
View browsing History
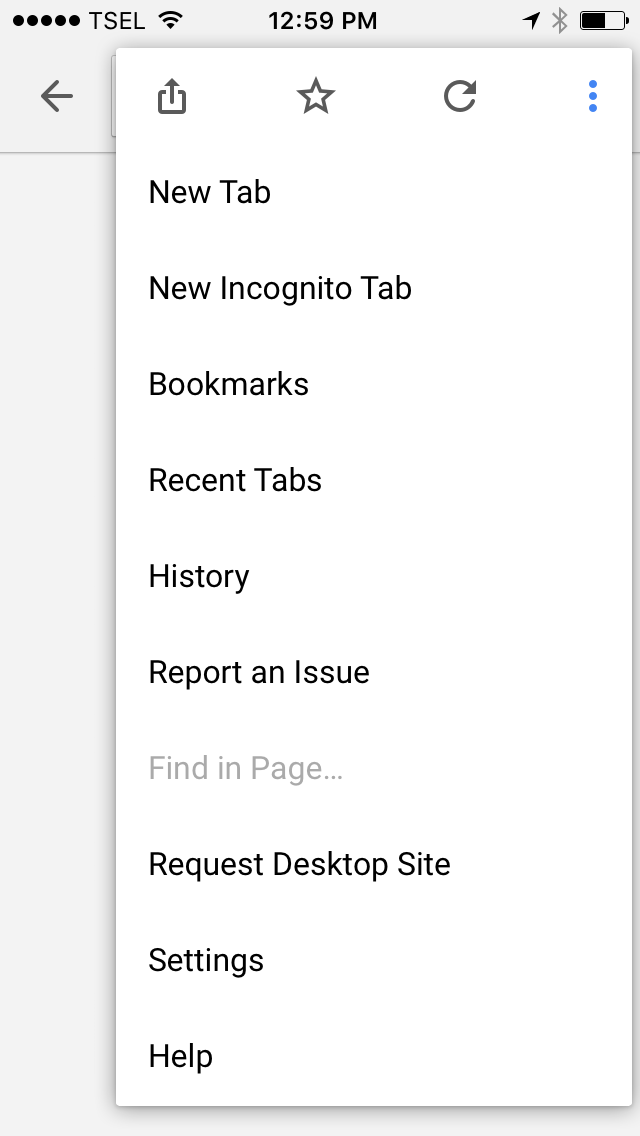199,576
